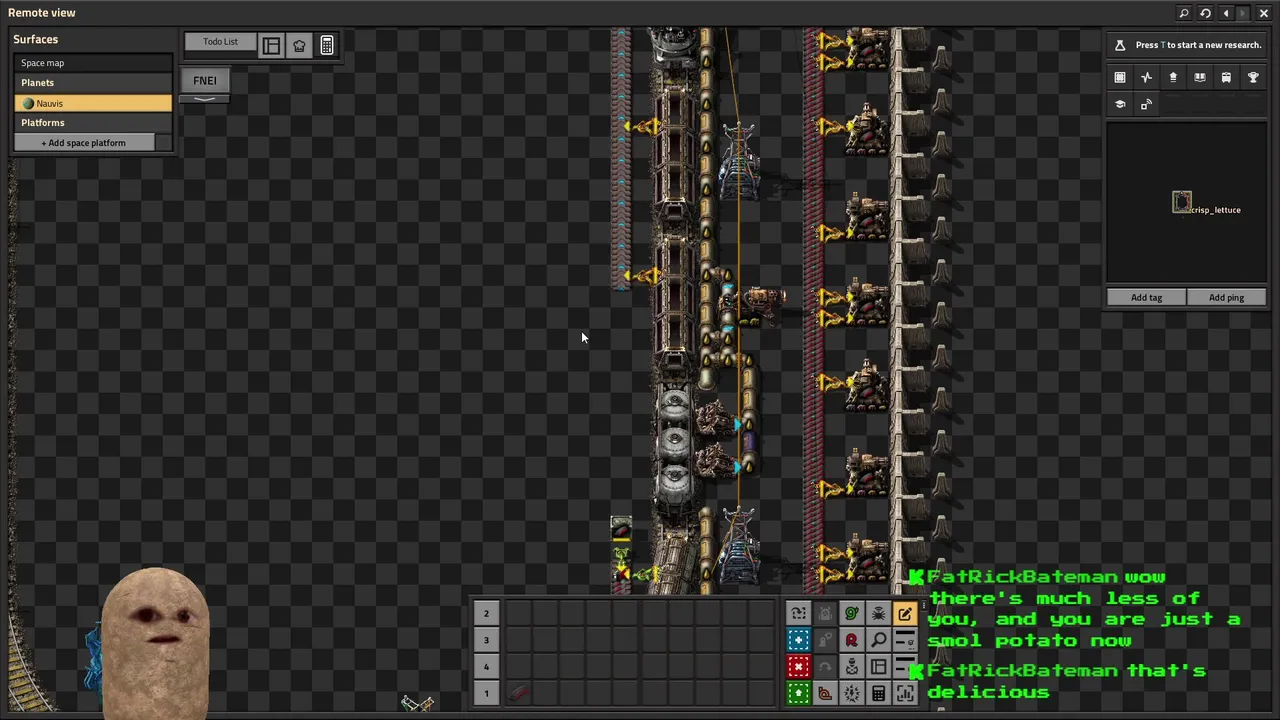Viewport: 1280px width, 720px height.
Task: Click the search magnifier in the Remote view title bar
Action: (1184, 13)
